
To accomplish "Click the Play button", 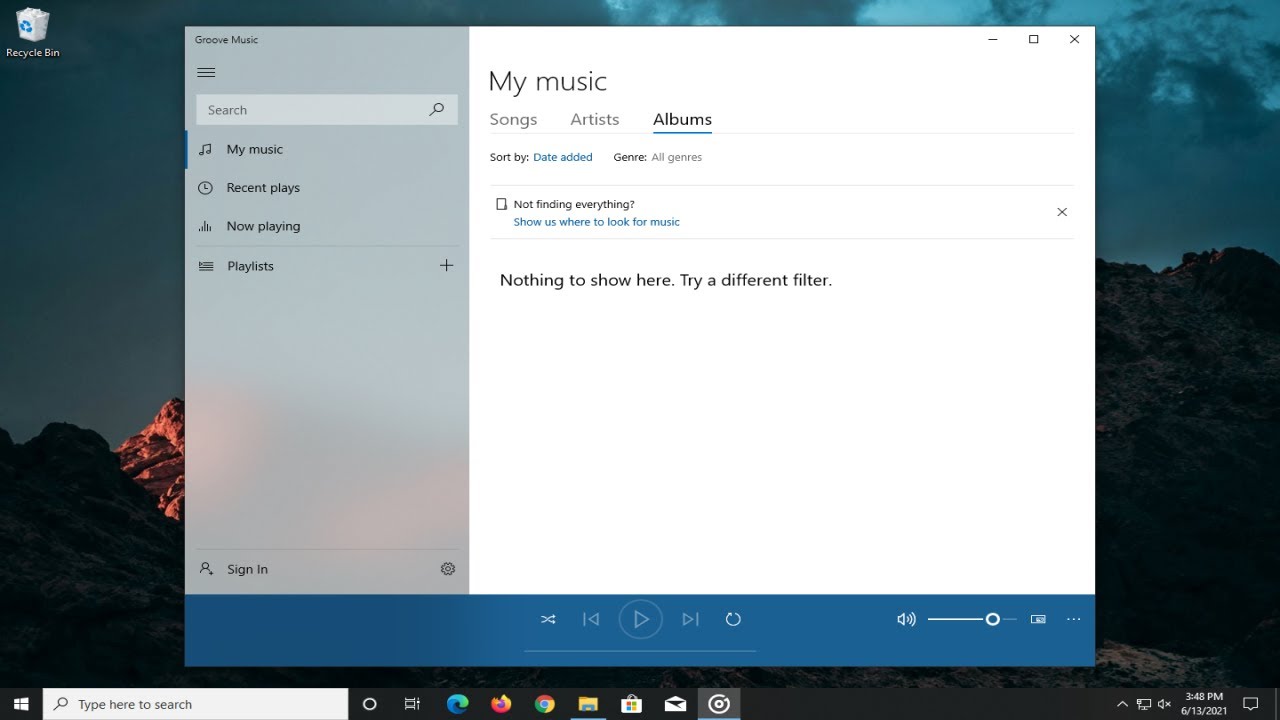I will coord(641,619).
